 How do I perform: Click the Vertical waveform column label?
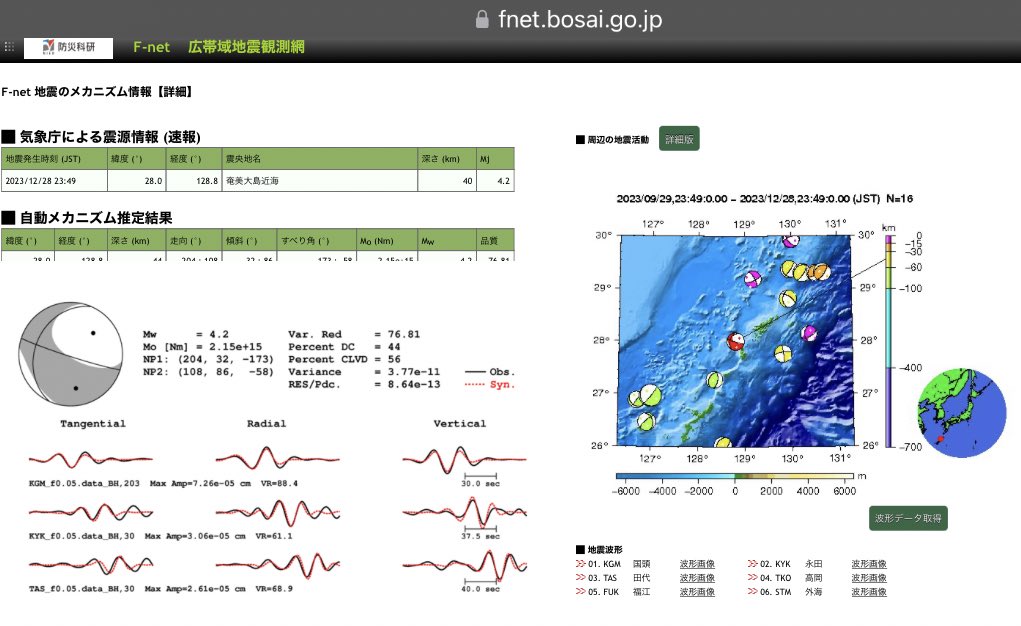pyautogui.click(x=460, y=423)
